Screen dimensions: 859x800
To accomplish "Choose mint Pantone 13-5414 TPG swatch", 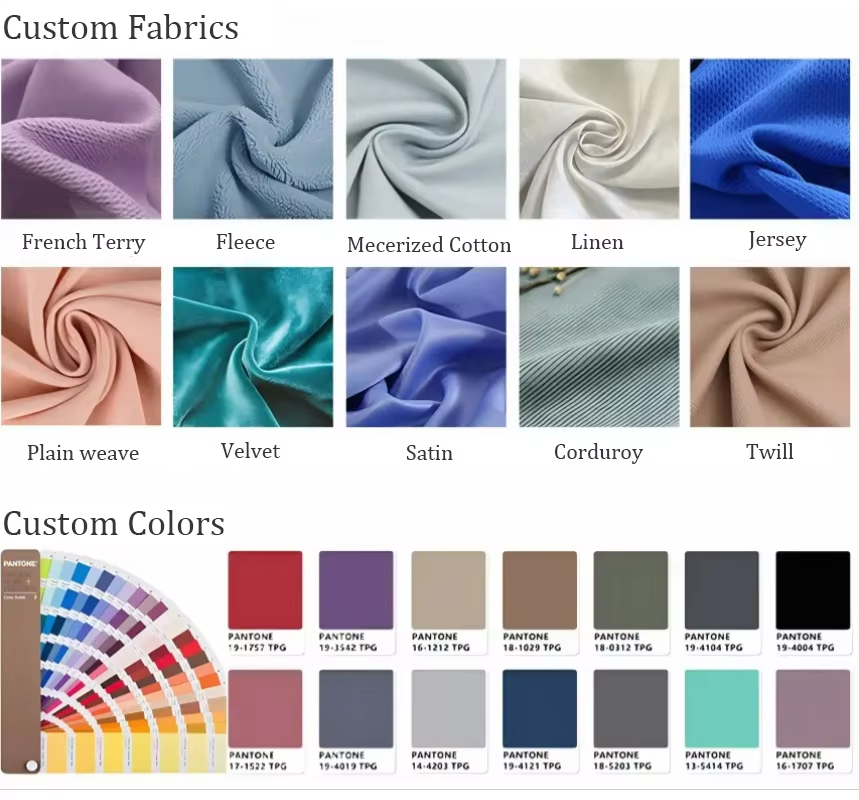I will (x=722, y=721).
